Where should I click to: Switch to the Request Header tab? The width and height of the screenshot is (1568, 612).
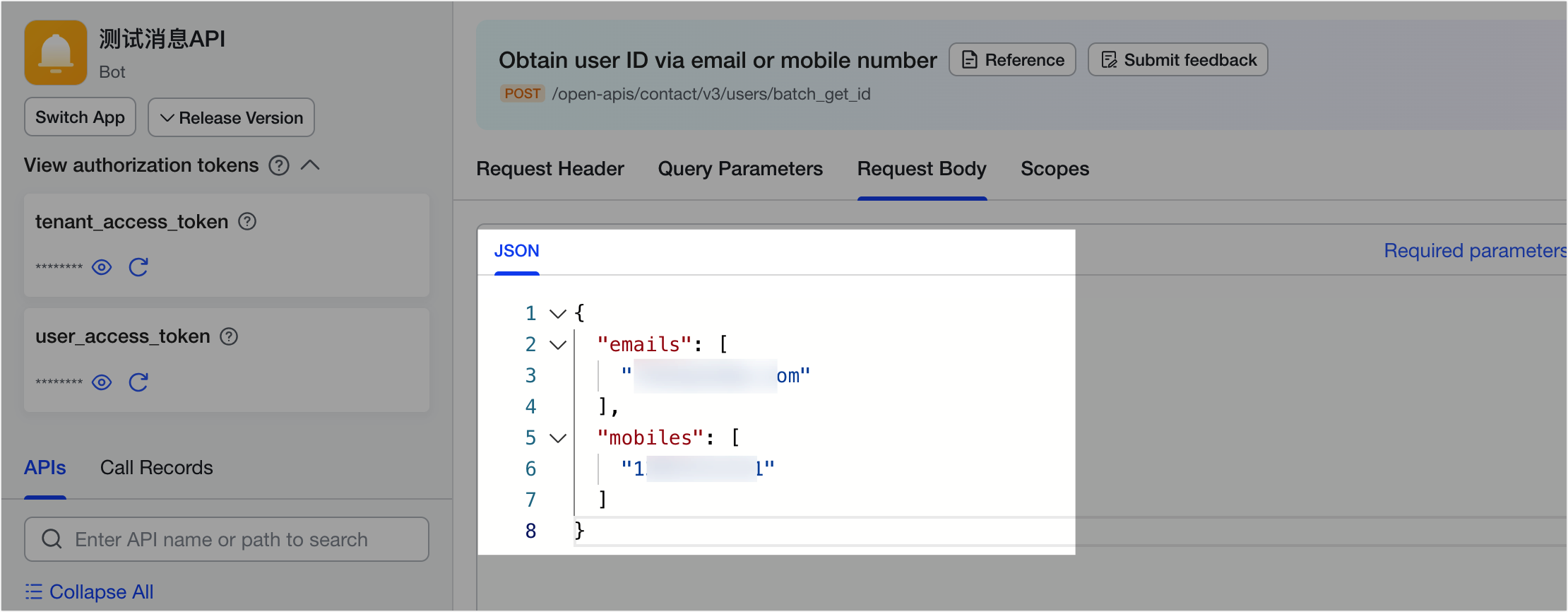(x=550, y=169)
